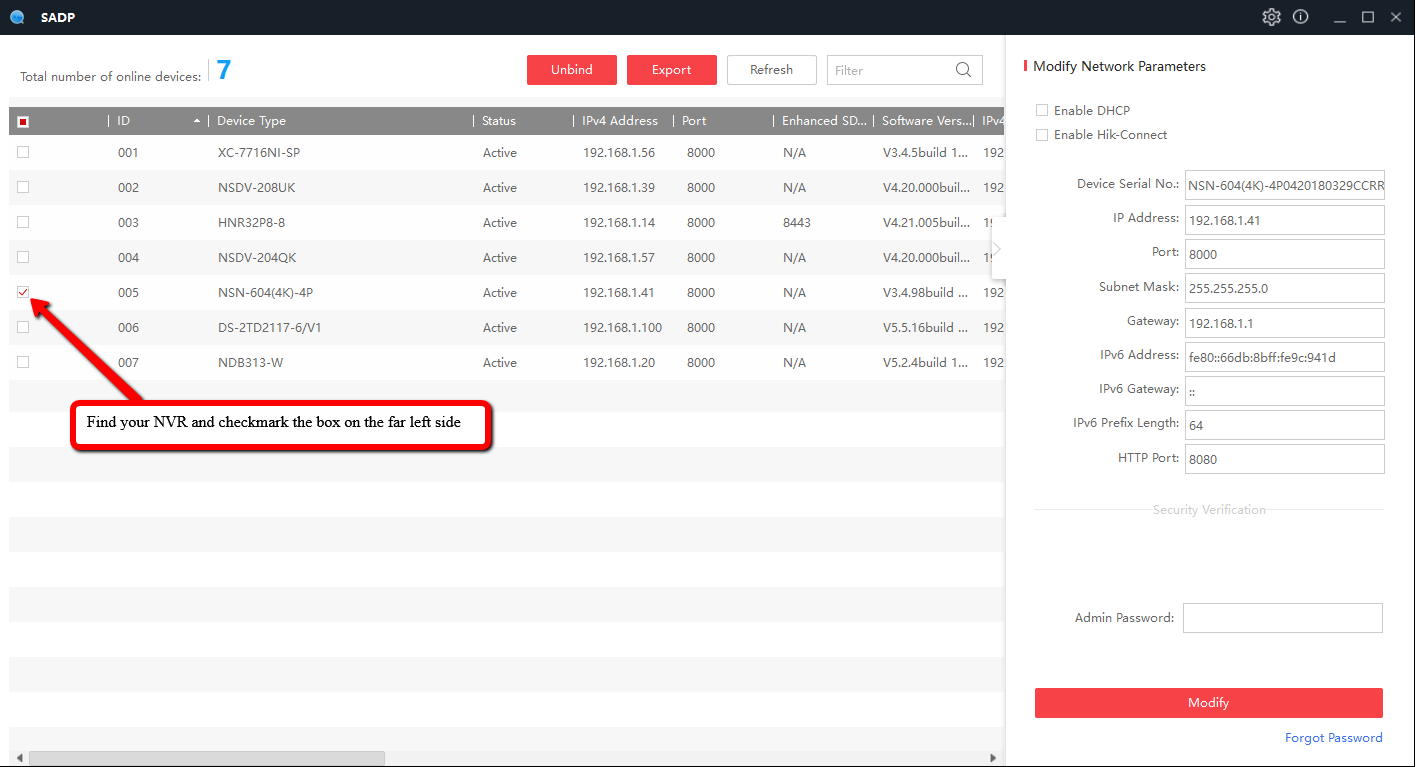
Task: Sort by Enhanced SD... column header
Action: coord(823,121)
